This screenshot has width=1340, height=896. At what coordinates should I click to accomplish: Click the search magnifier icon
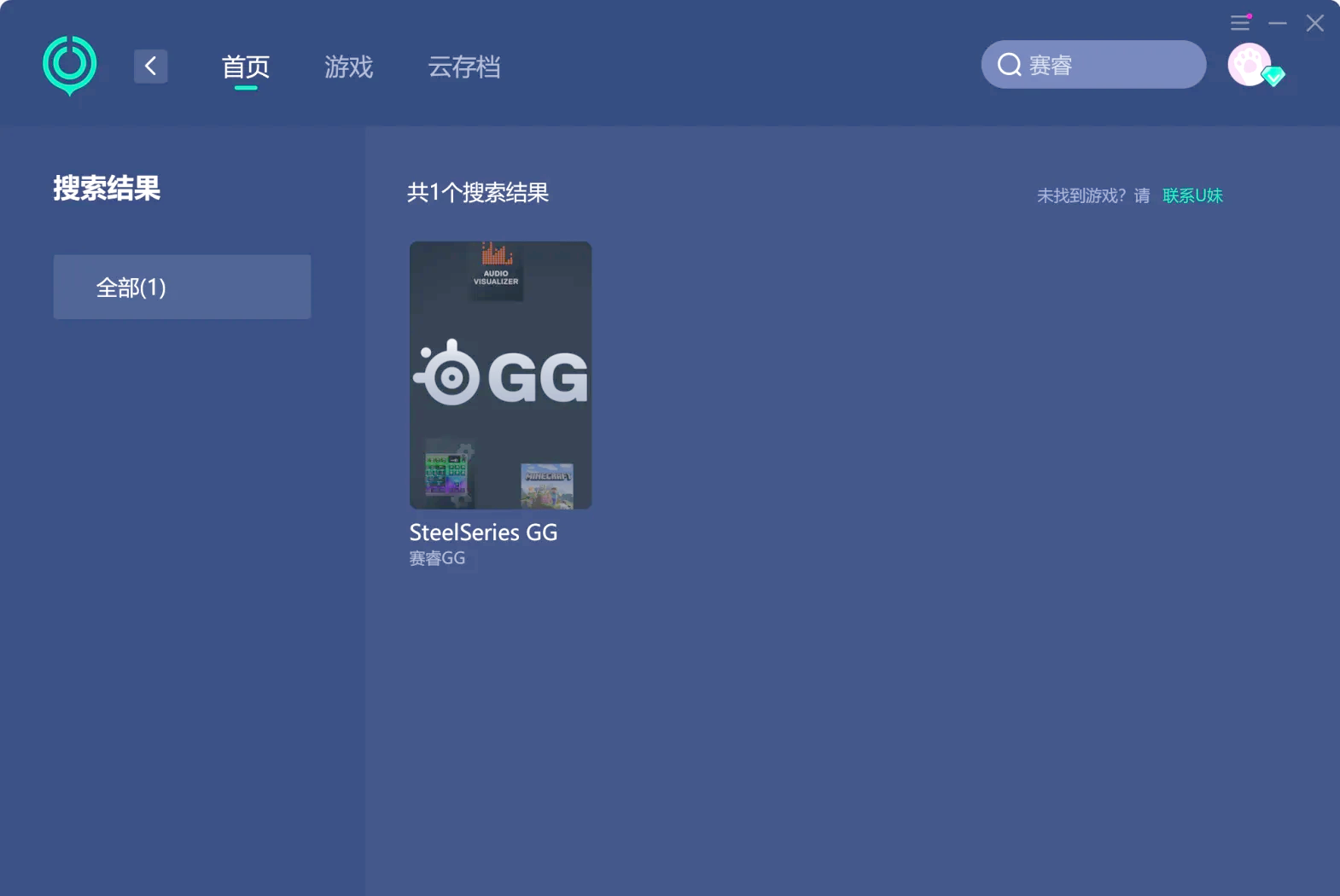click(1010, 65)
